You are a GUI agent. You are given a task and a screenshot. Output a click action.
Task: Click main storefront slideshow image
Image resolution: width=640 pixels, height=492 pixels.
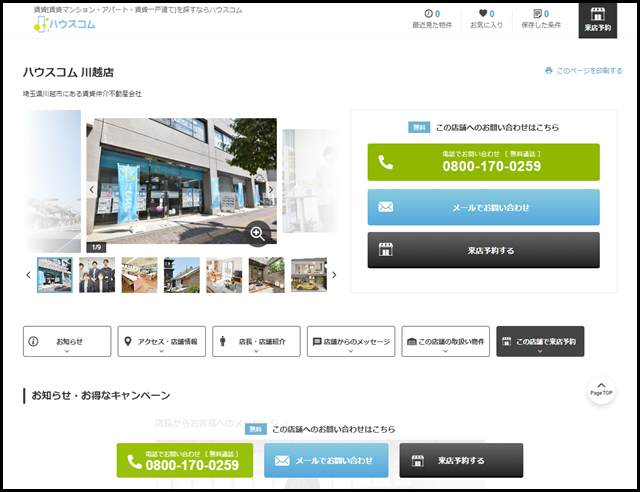182,181
